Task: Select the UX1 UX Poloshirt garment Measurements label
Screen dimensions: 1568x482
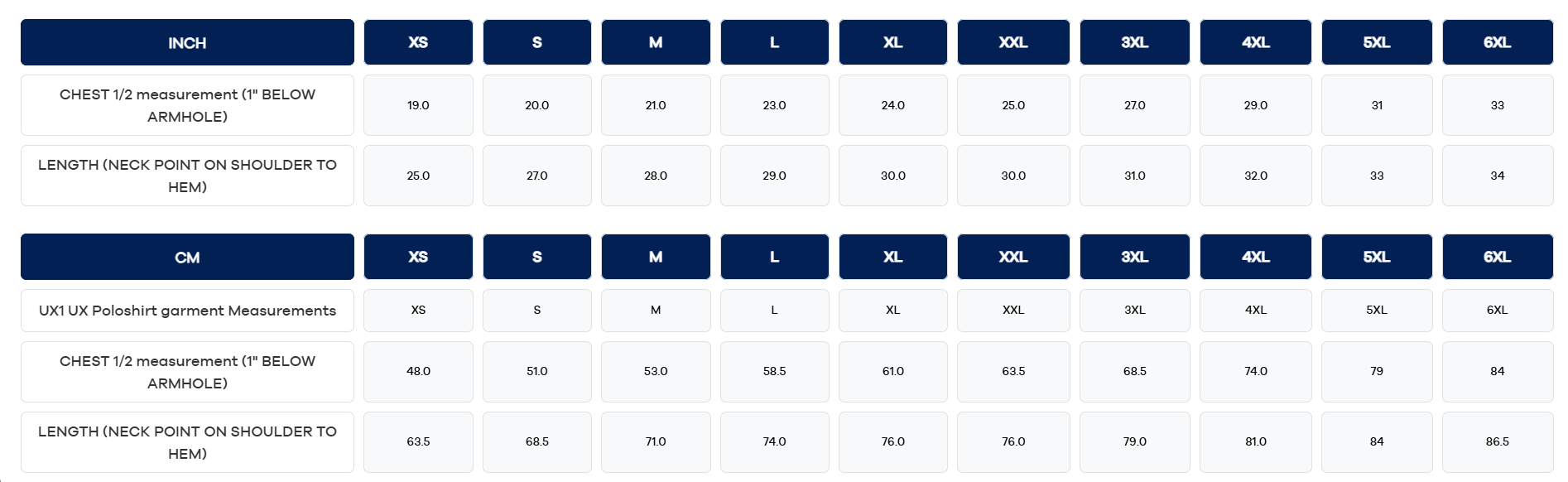Action: 187,311
